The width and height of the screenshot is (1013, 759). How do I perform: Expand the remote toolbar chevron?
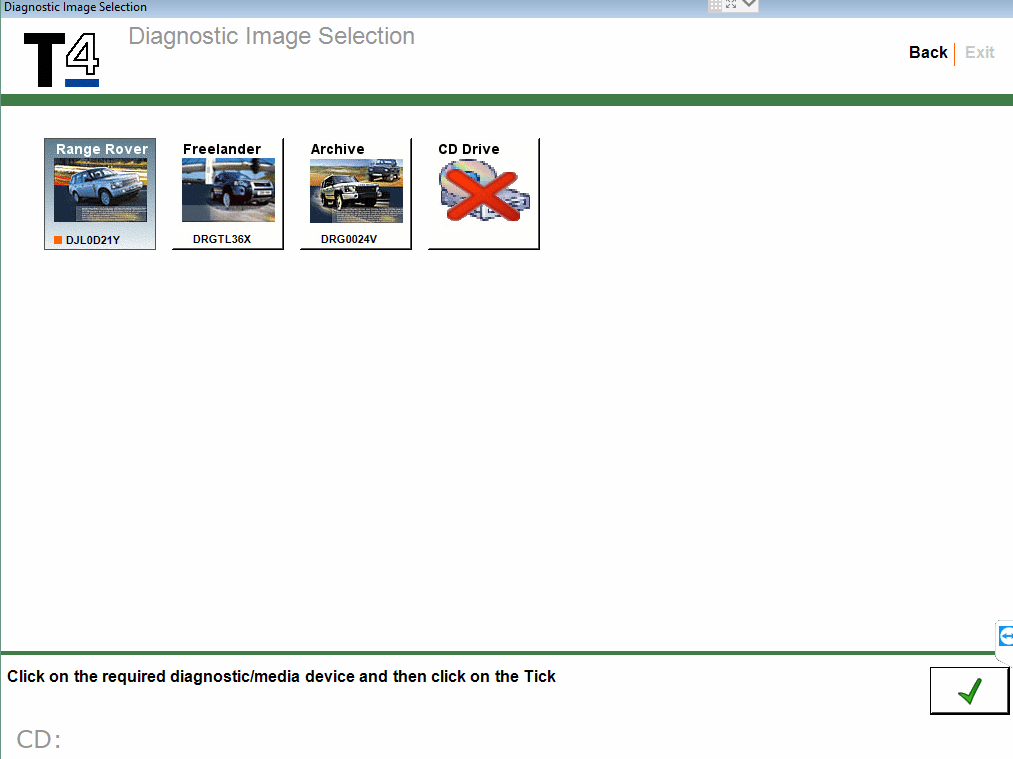pos(749,5)
